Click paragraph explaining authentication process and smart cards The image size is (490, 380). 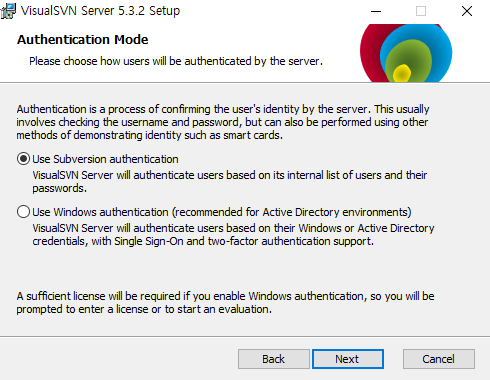(x=223, y=122)
